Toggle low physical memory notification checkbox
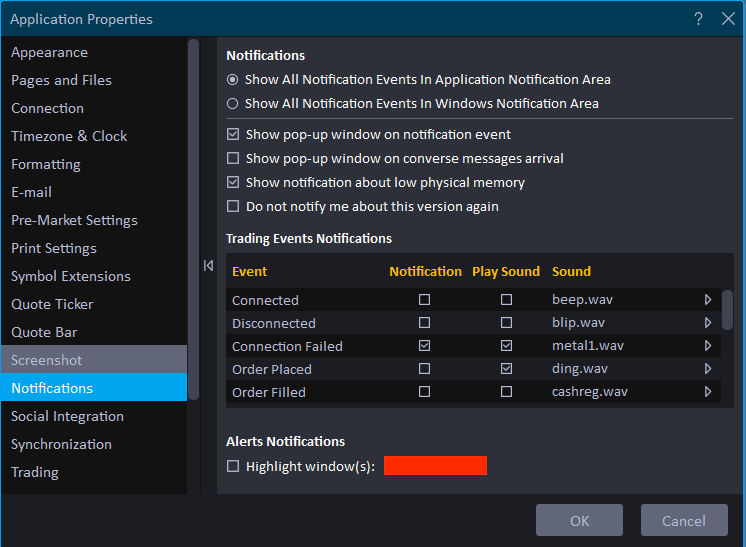Image resolution: width=746 pixels, height=547 pixels. [x=233, y=182]
